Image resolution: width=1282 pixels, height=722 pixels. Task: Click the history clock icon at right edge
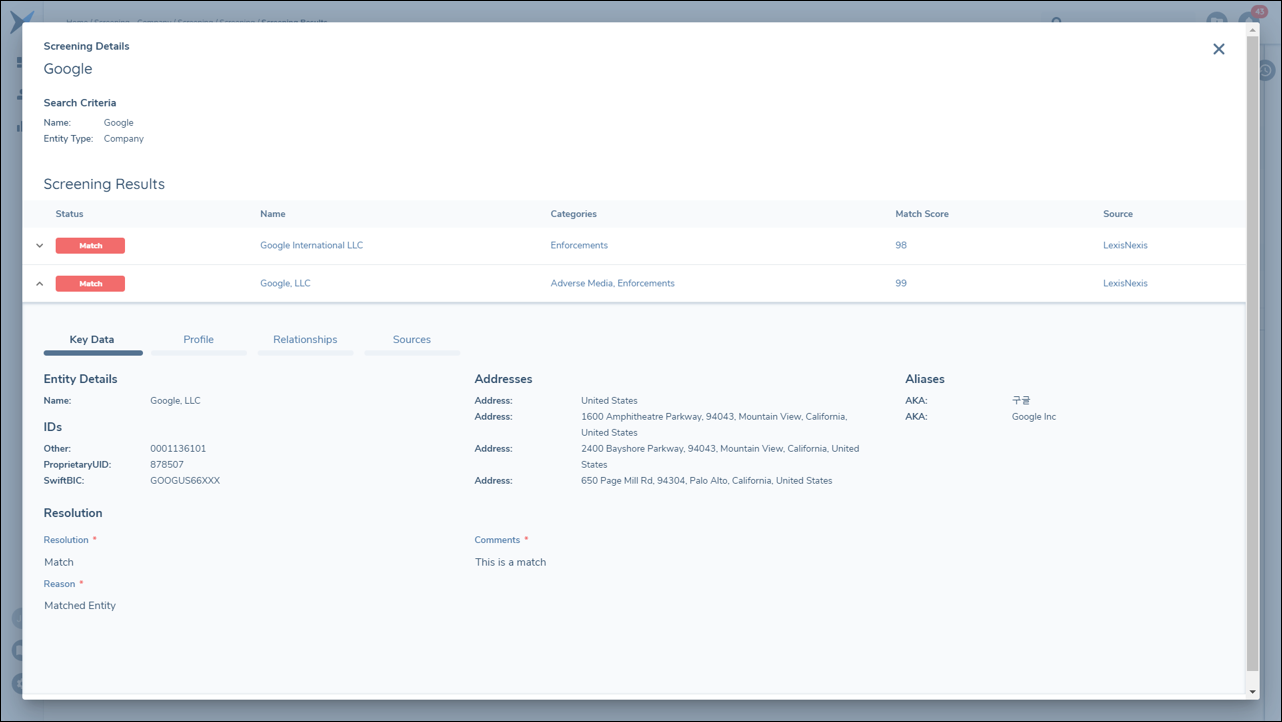[x=1266, y=71]
